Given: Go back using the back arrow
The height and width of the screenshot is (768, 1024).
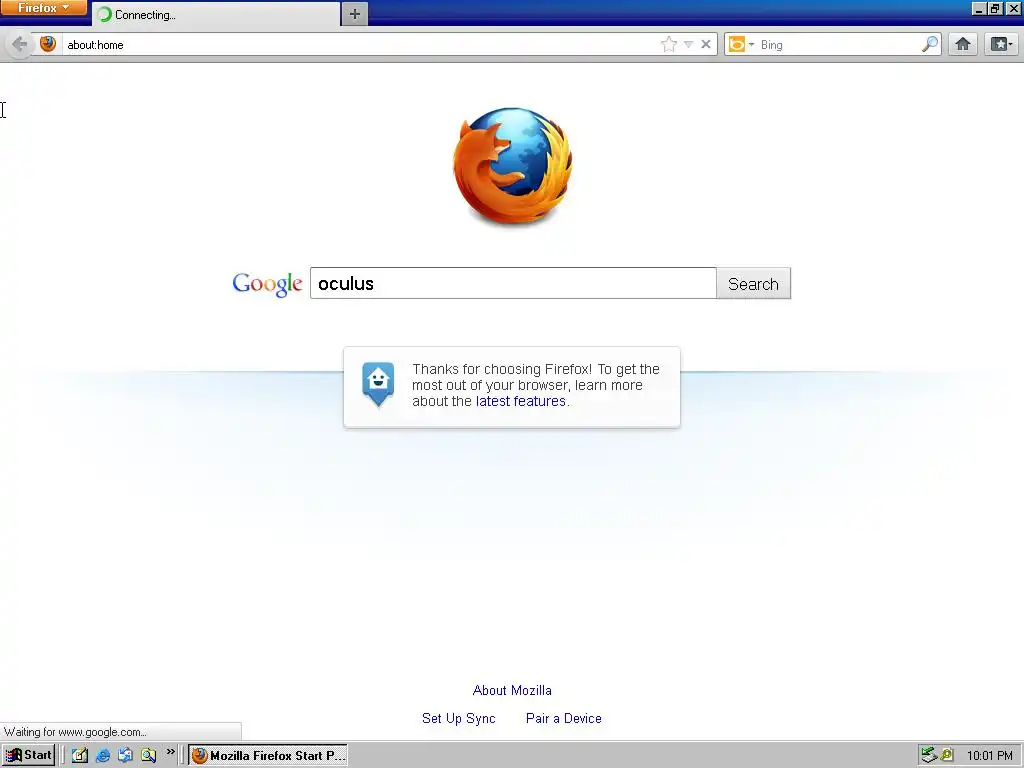Looking at the screenshot, I should pos(20,44).
